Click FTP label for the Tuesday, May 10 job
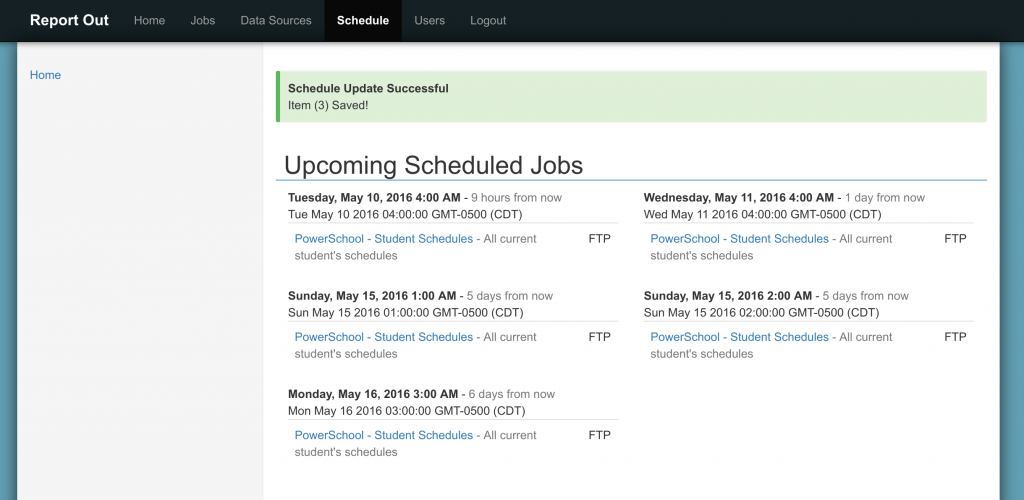1024x500 pixels. (x=599, y=239)
